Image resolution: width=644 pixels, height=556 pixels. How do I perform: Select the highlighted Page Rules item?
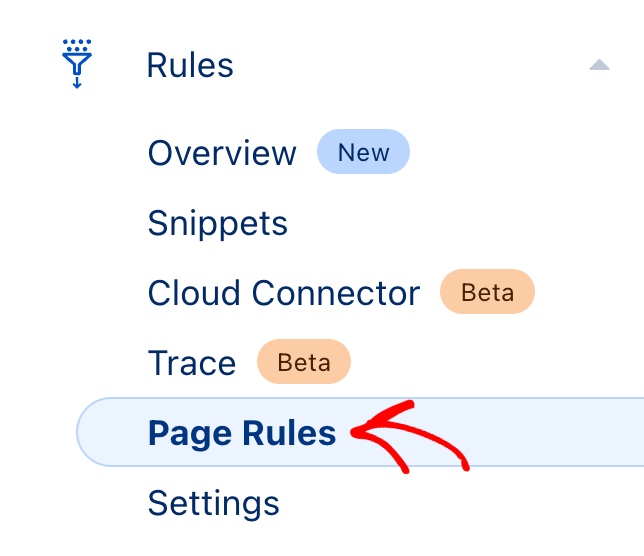242,433
